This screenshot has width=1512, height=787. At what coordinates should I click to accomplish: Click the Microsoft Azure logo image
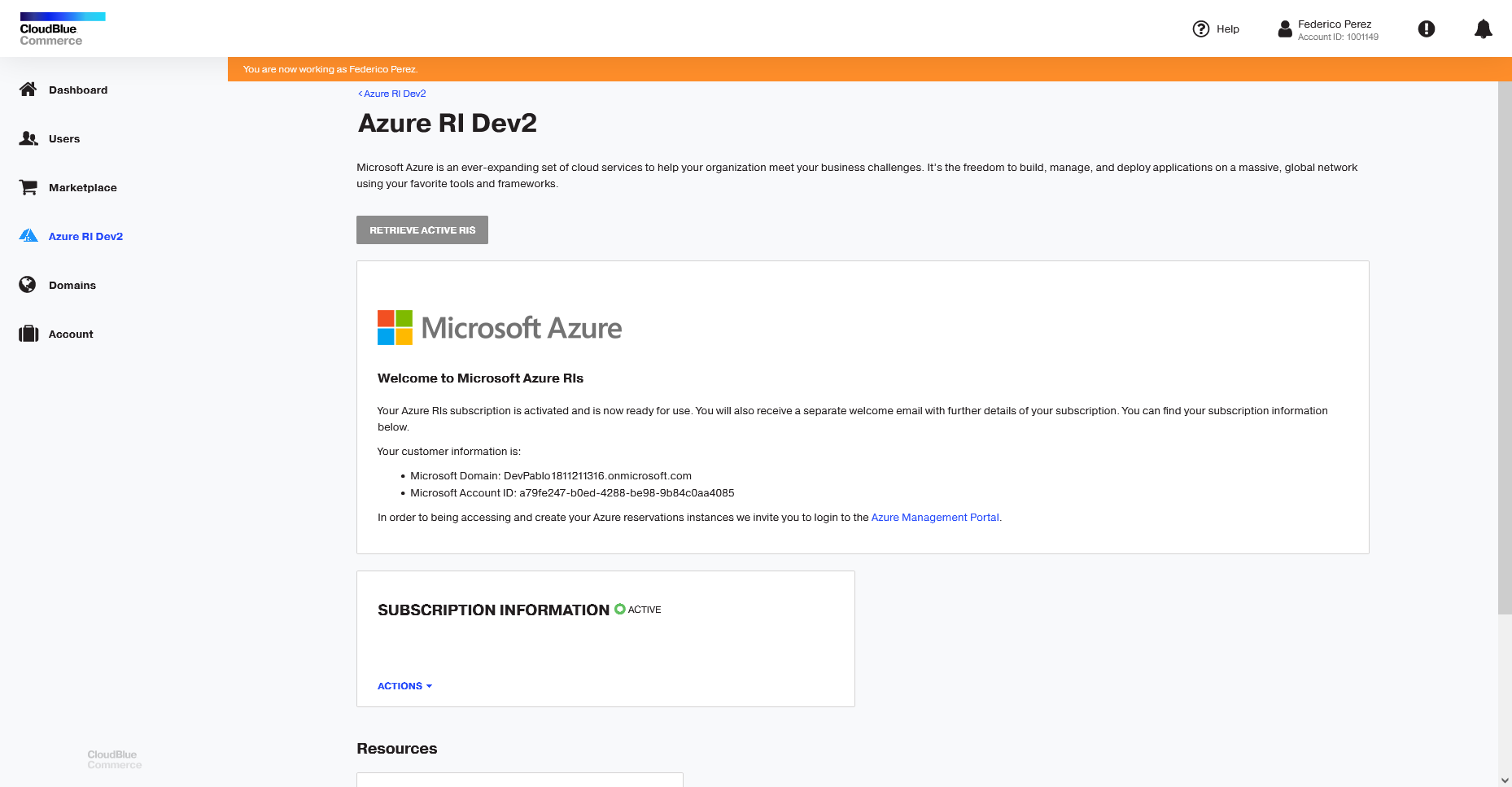499,328
